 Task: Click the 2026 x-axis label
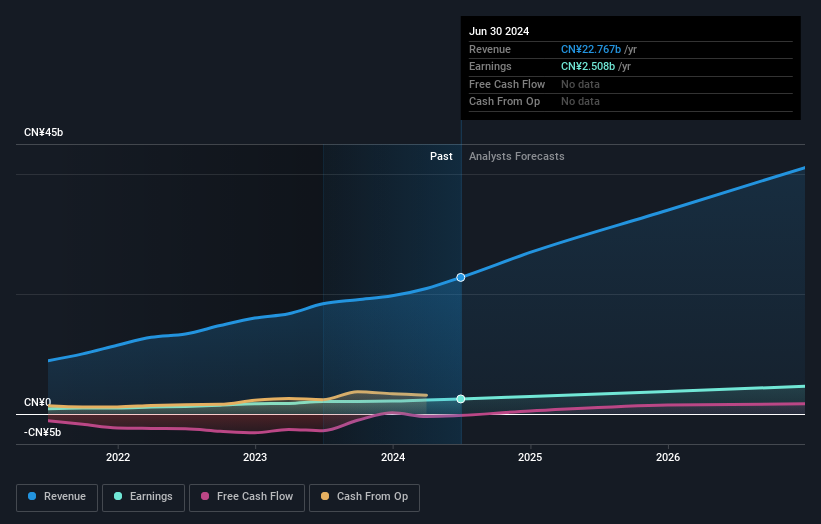(x=668, y=458)
